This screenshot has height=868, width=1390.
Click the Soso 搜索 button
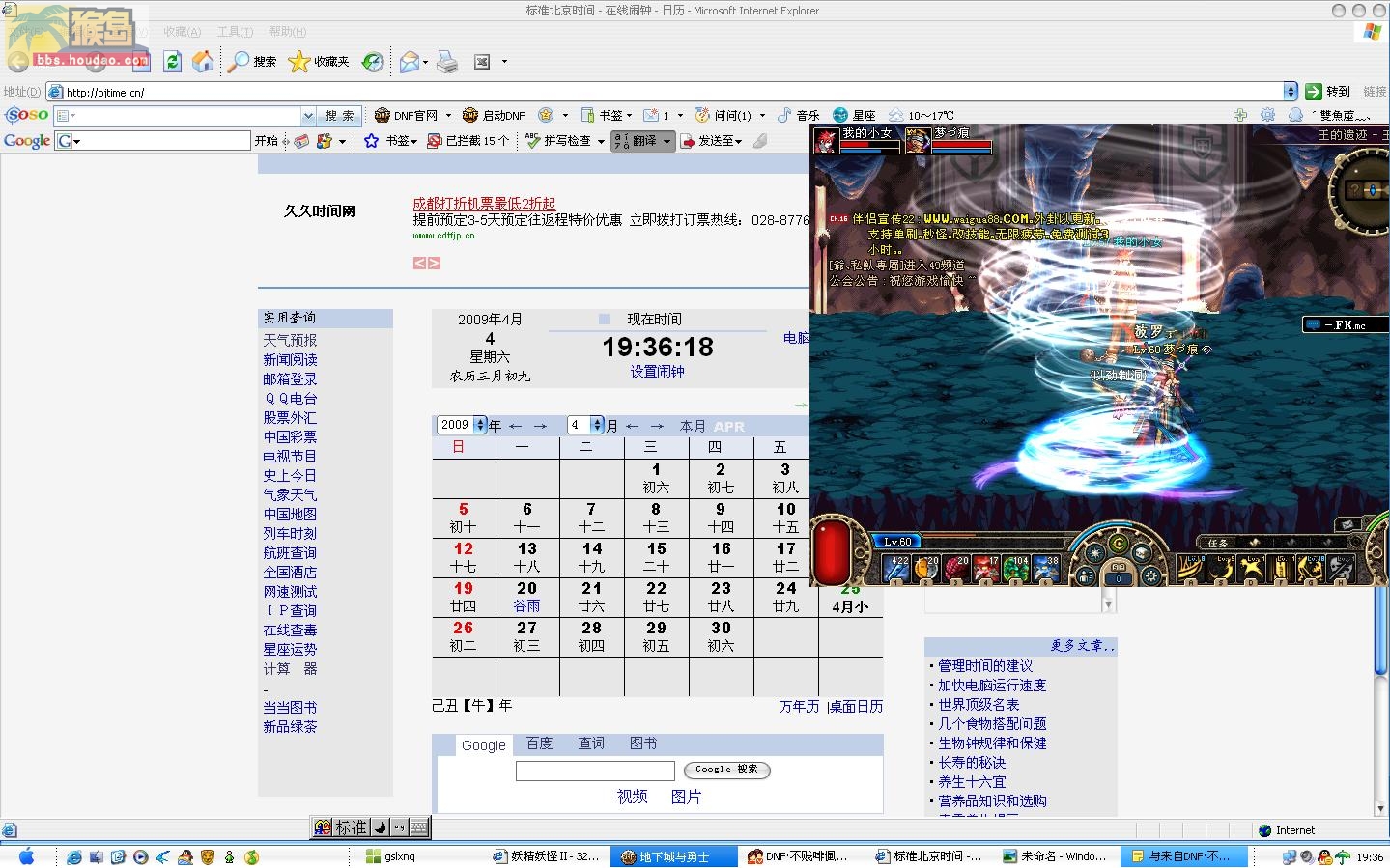tap(339, 116)
